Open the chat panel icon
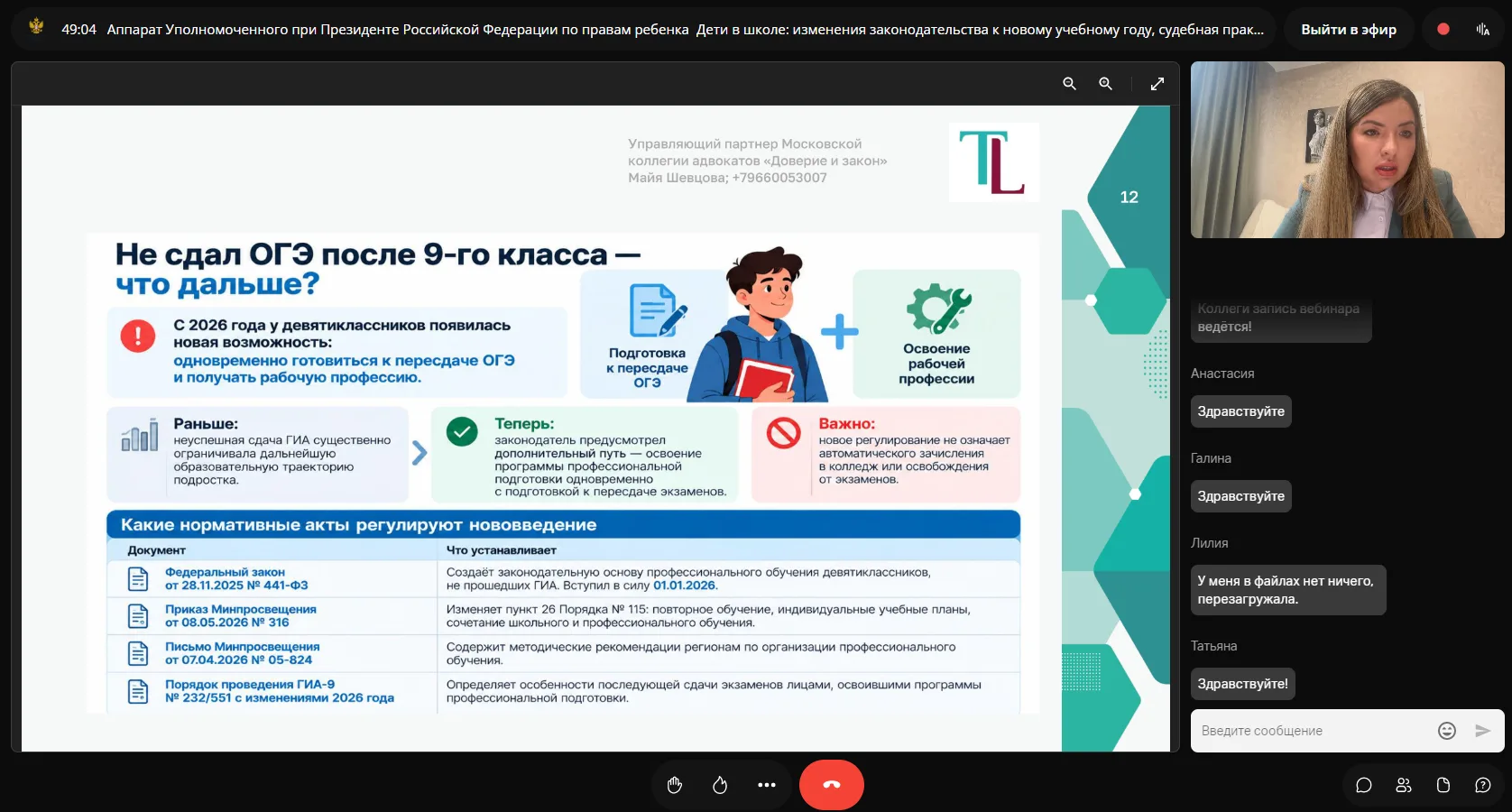 (x=1364, y=785)
